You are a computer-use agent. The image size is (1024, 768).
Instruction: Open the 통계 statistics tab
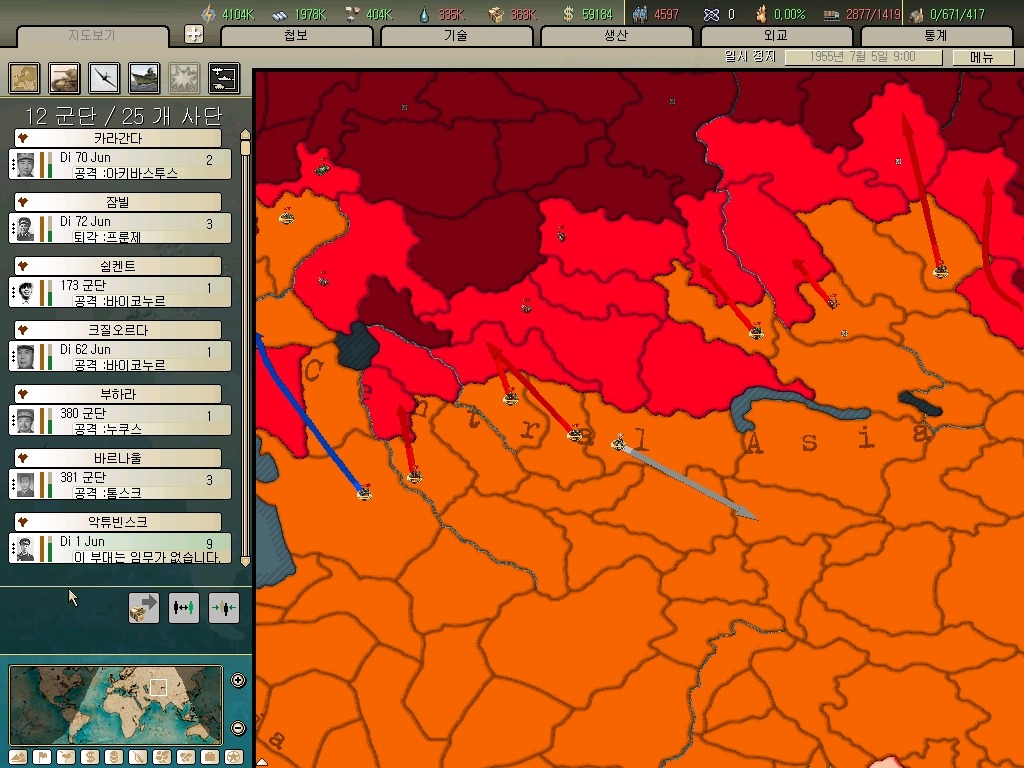[x=936, y=35]
